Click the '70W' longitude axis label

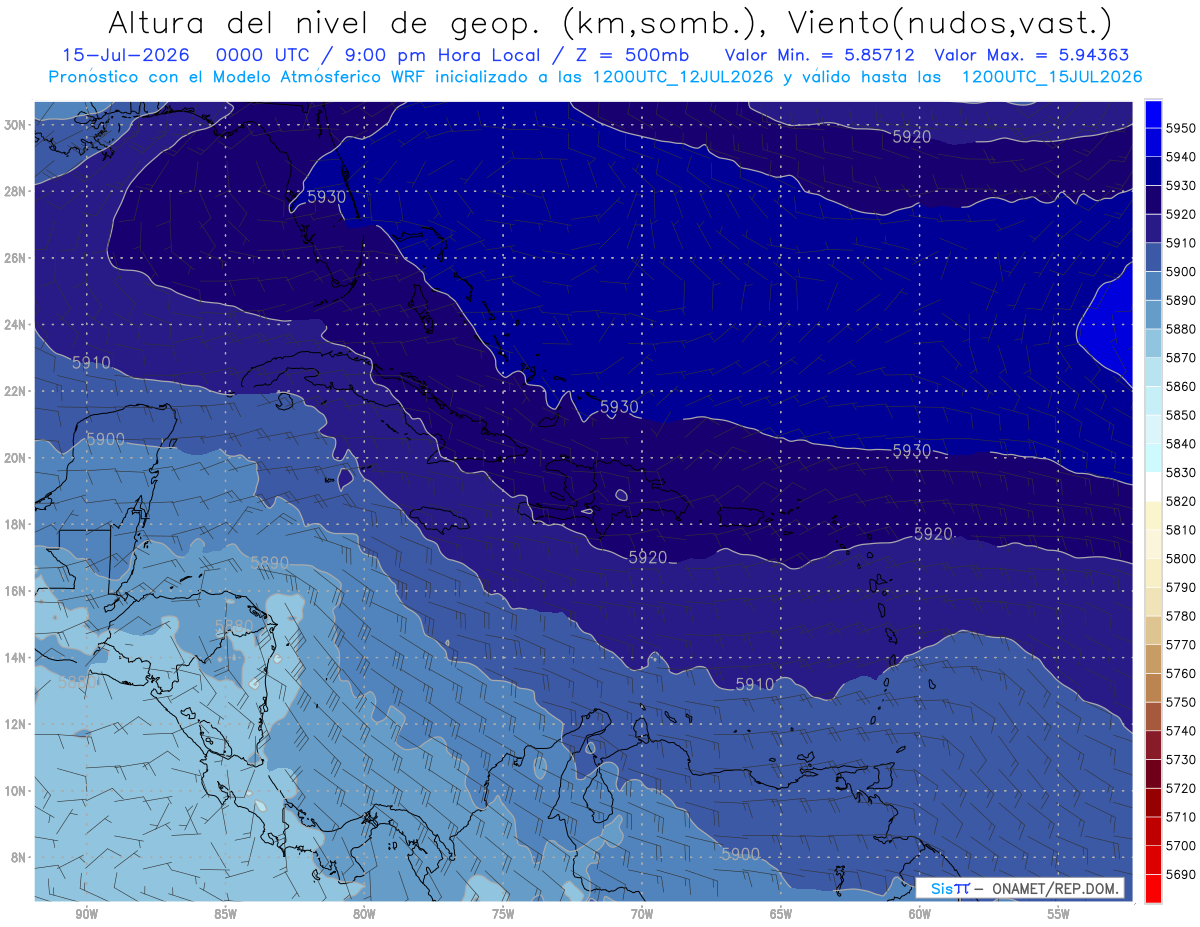pos(642,915)
